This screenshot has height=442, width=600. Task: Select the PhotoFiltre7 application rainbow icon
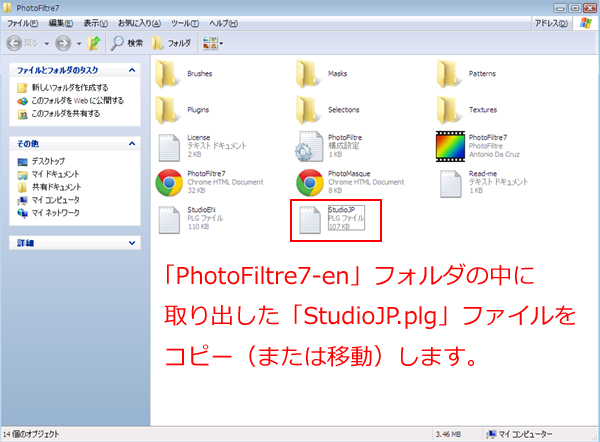tap(450, 147)
